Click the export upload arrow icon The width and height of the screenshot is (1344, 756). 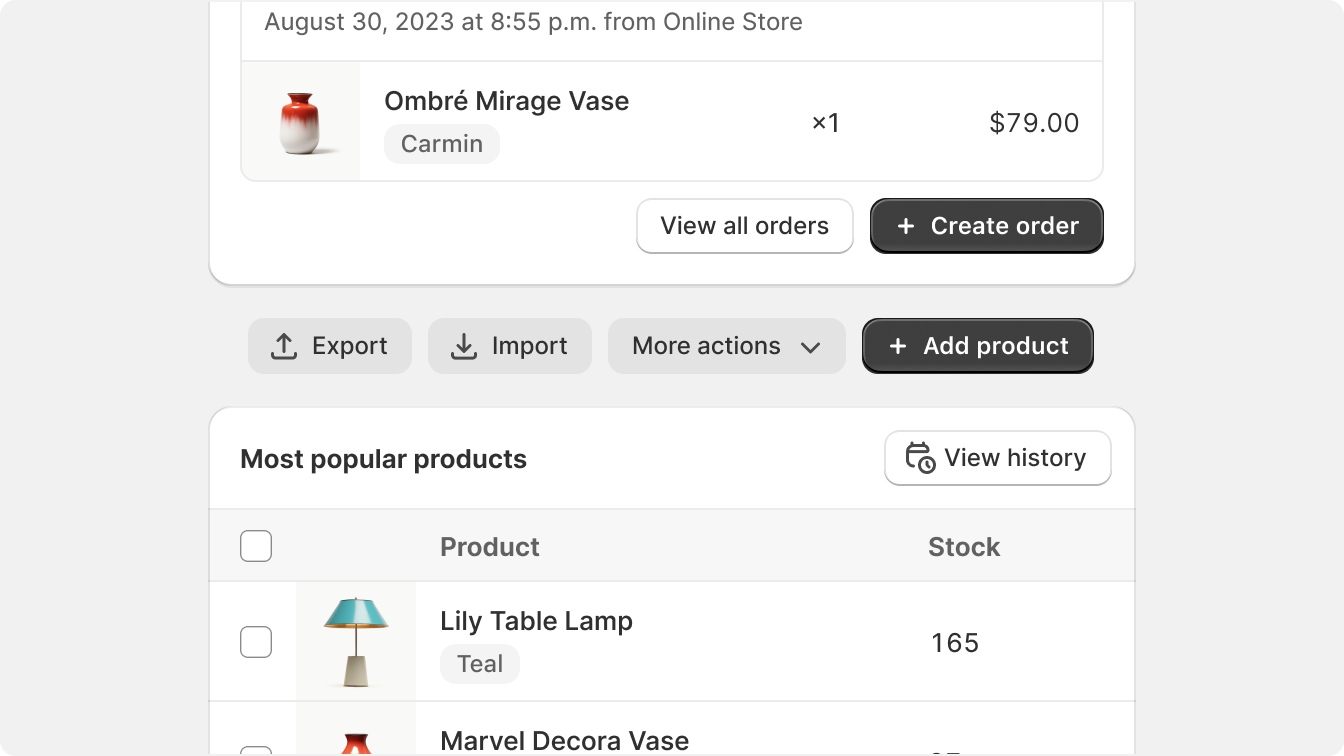(x=284, y=346)
